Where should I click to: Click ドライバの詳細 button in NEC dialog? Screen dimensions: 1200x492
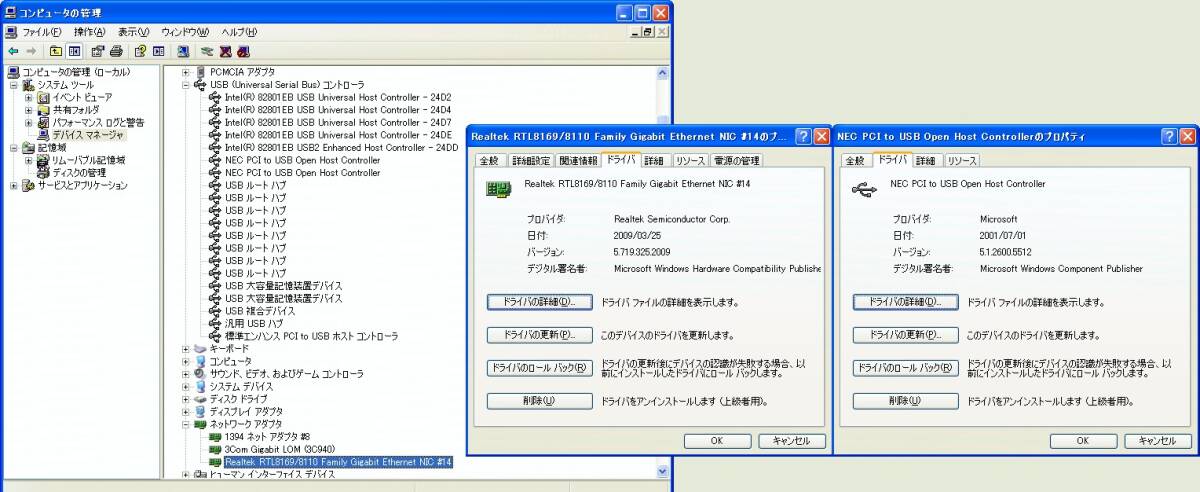905,301
